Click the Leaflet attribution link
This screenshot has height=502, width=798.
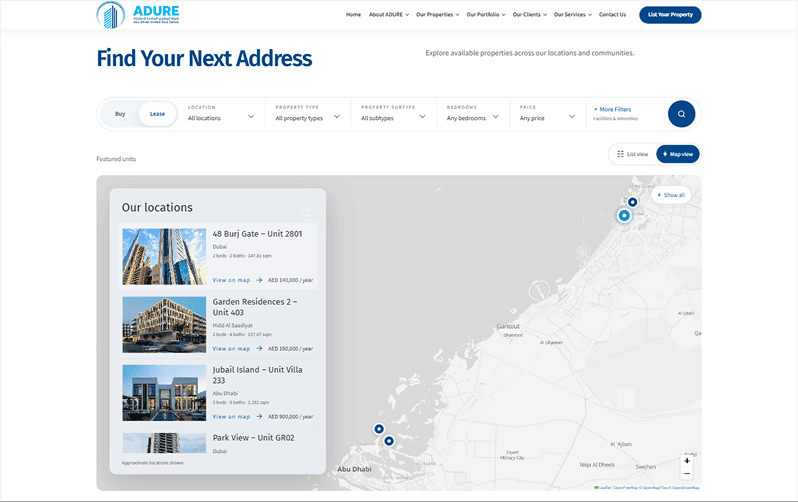603,488
